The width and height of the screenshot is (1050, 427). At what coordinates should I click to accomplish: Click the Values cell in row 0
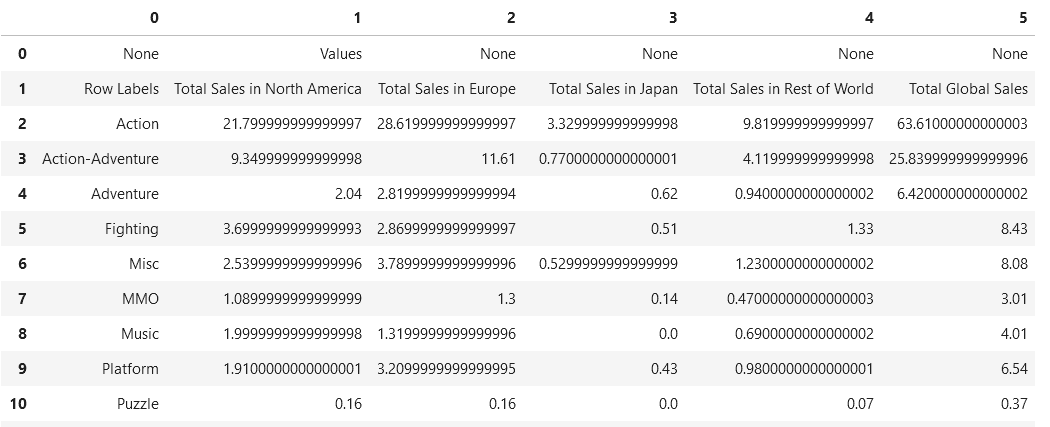coord(340,54)
